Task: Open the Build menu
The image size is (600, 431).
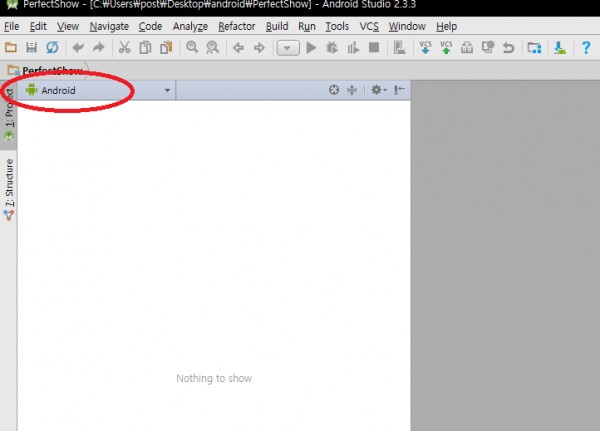Action: [277, 26]
